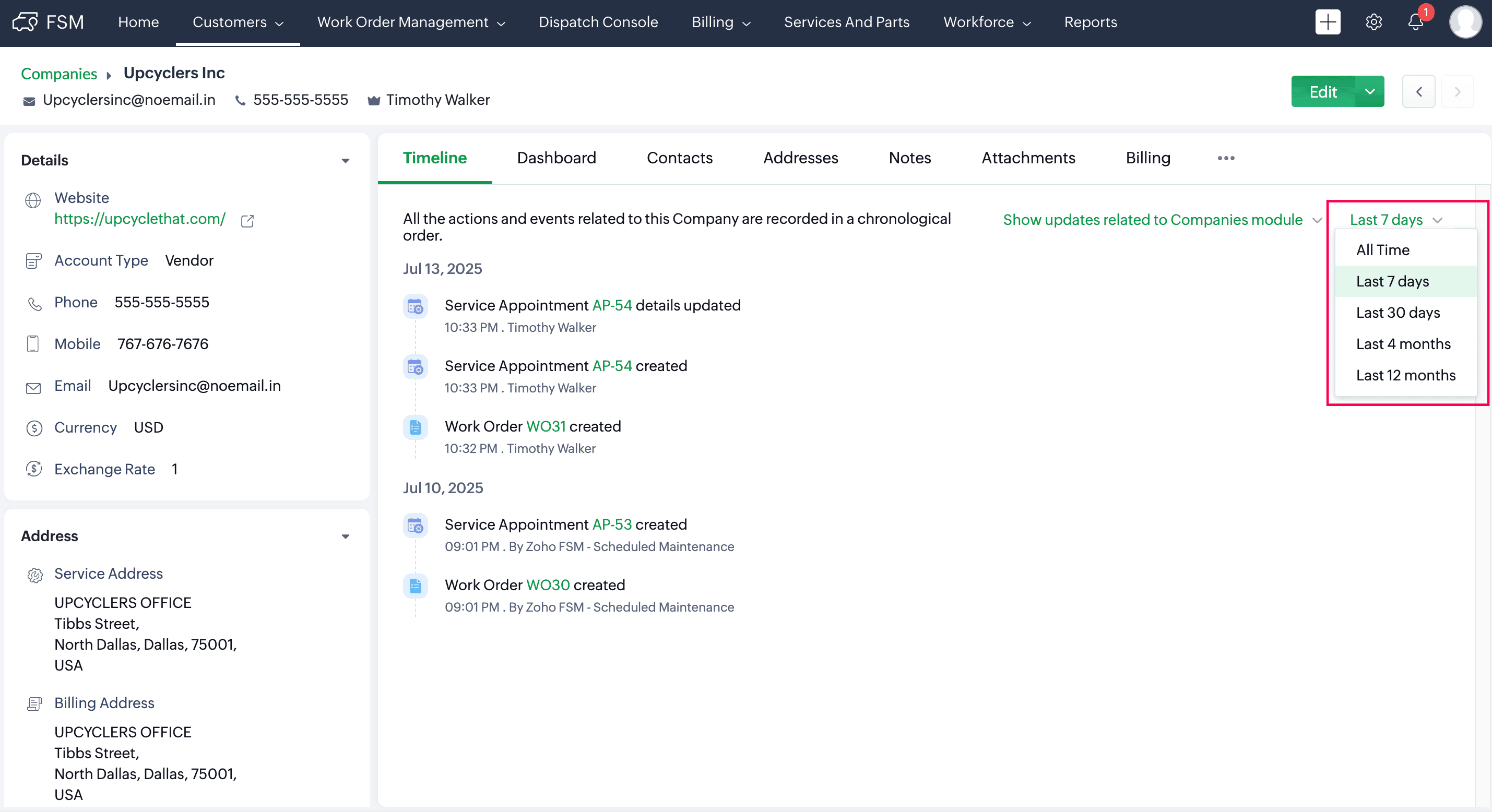Viewport: 1492px width, 812px height.
Task: Open the AP-54 appointment link
Action: (612, 306)
